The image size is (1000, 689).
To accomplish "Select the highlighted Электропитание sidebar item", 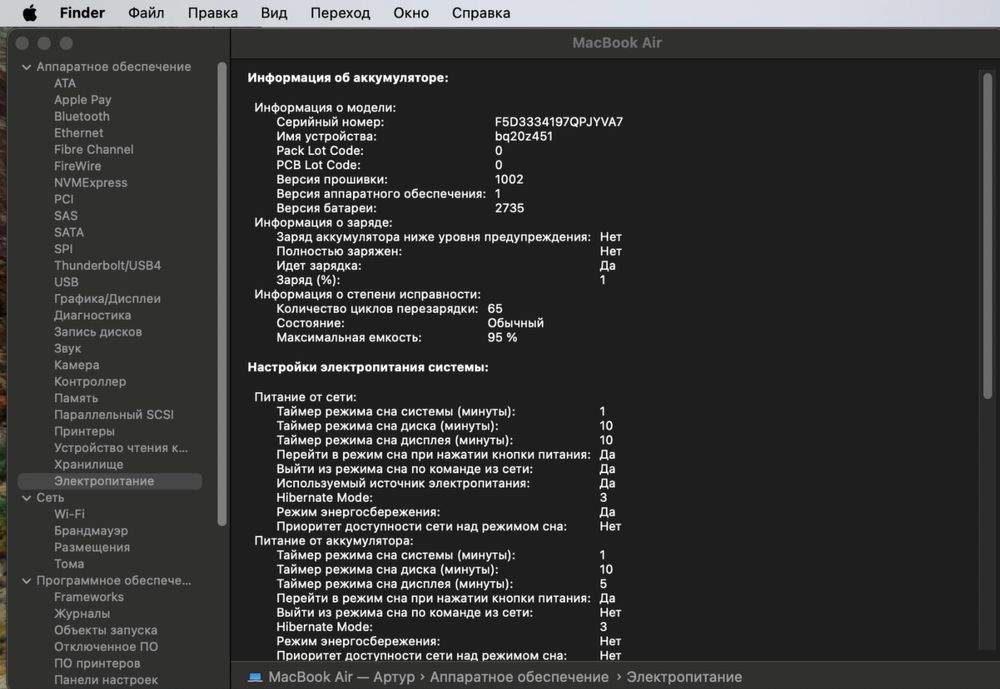I will click(110, 481).
